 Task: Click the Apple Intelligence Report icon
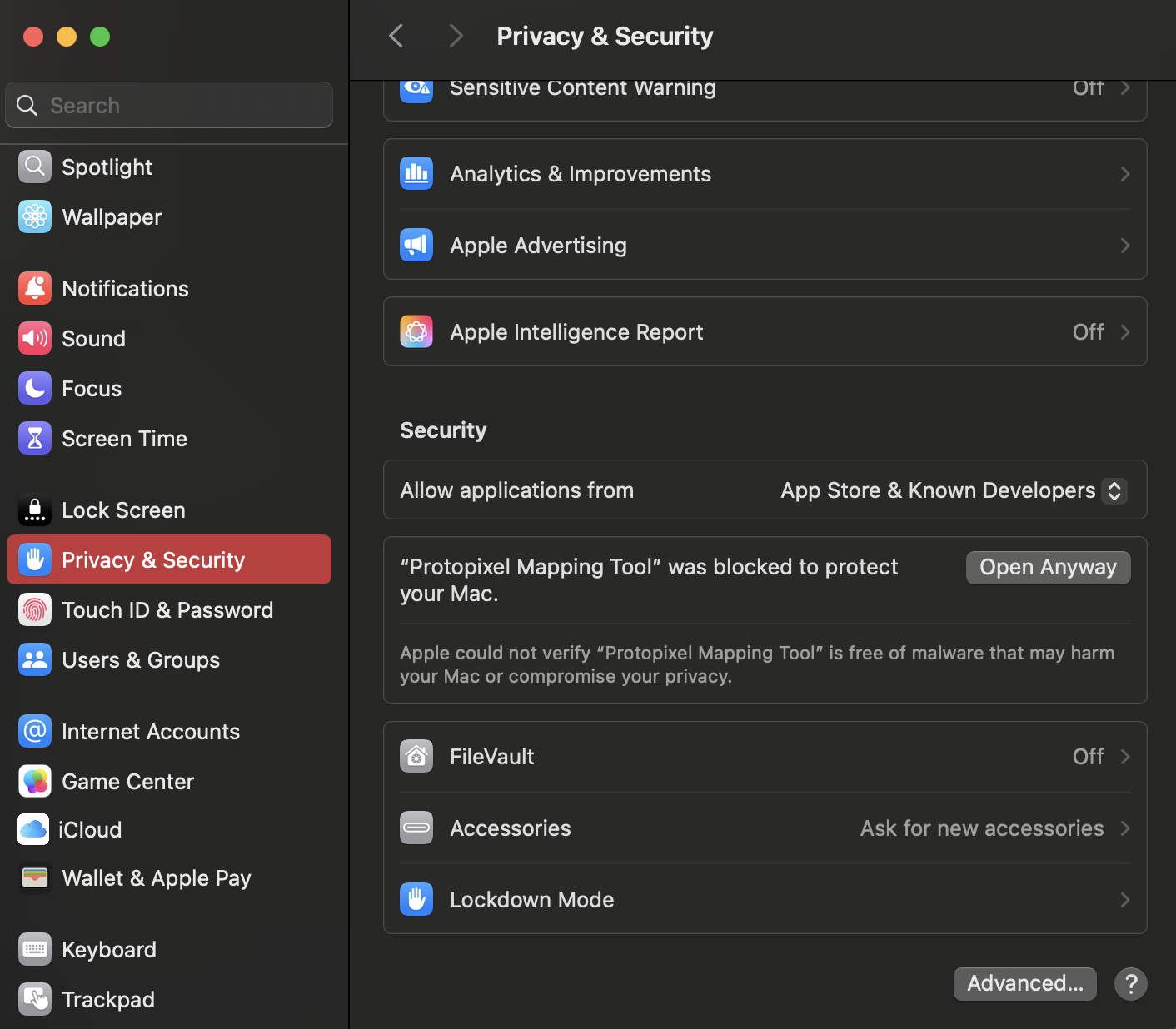coord(416,332)
